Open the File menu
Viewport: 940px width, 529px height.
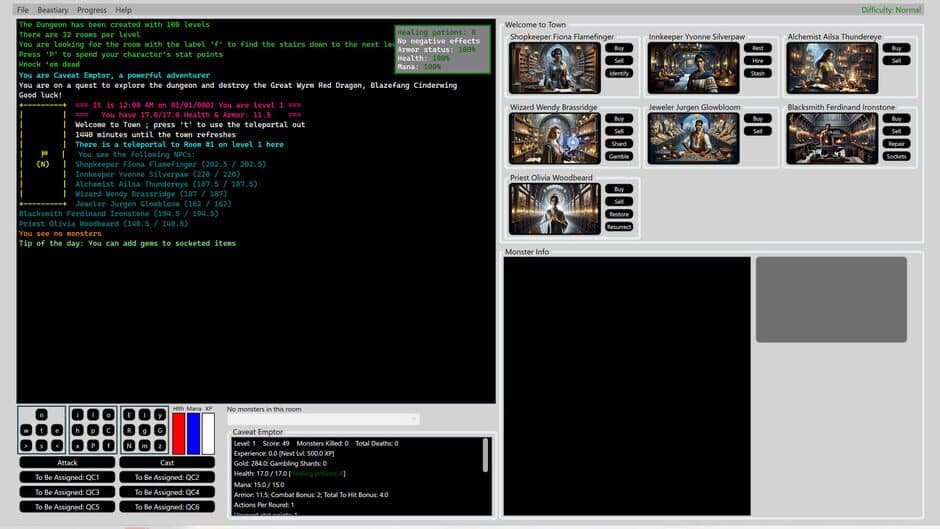pos(22,10)
